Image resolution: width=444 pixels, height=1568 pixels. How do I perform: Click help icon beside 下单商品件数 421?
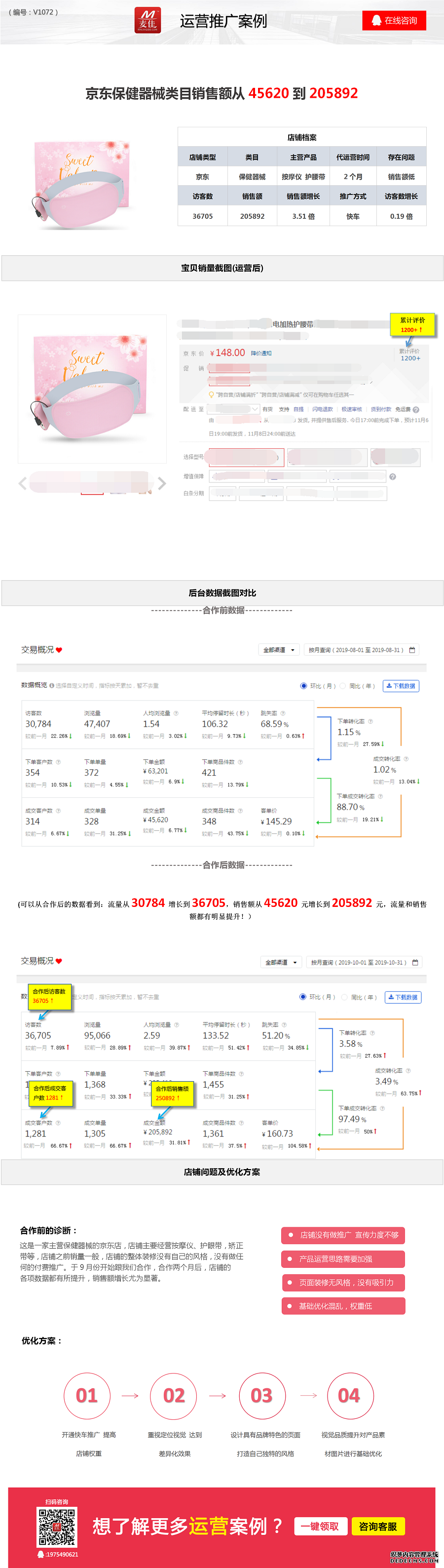(x=240, y=762)
